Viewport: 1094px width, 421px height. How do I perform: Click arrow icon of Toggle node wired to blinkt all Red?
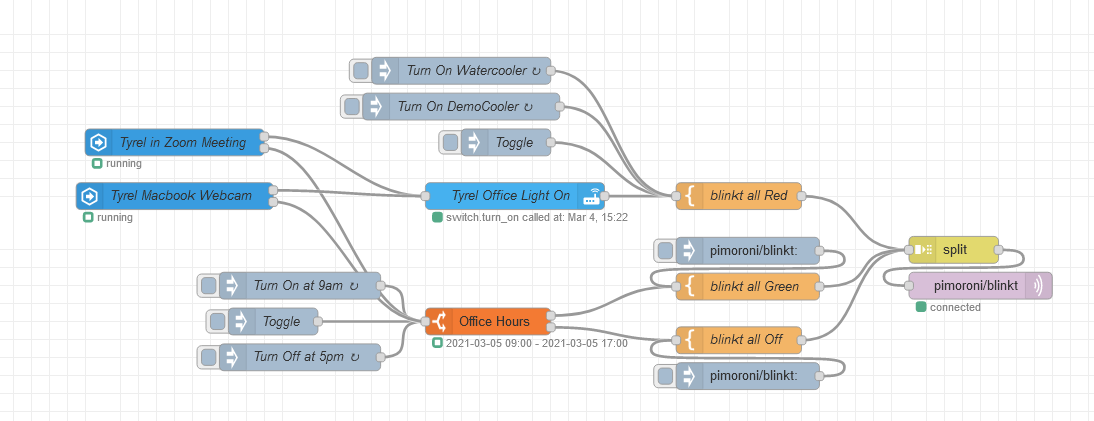point(474,142)
